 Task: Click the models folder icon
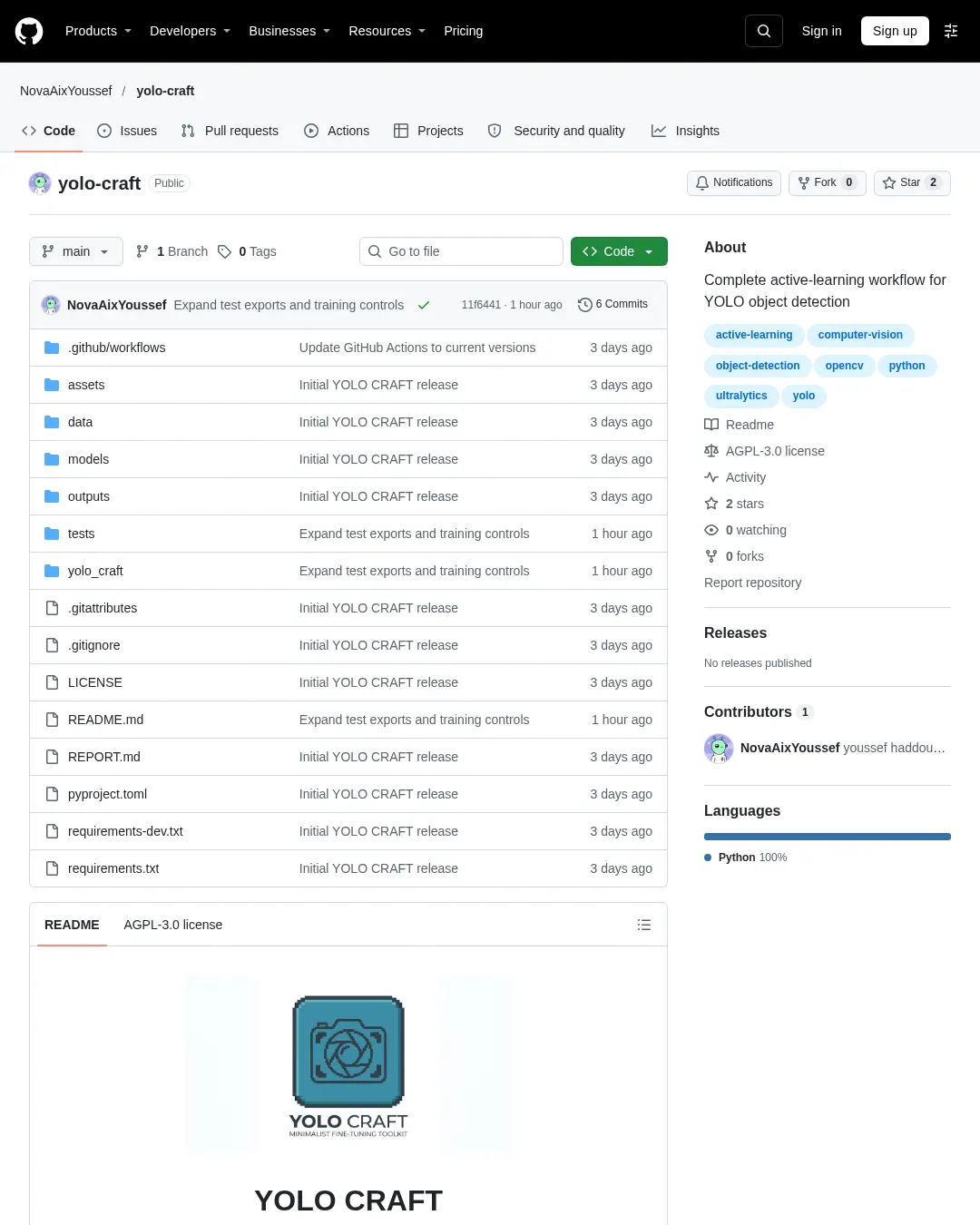(52, 459)
